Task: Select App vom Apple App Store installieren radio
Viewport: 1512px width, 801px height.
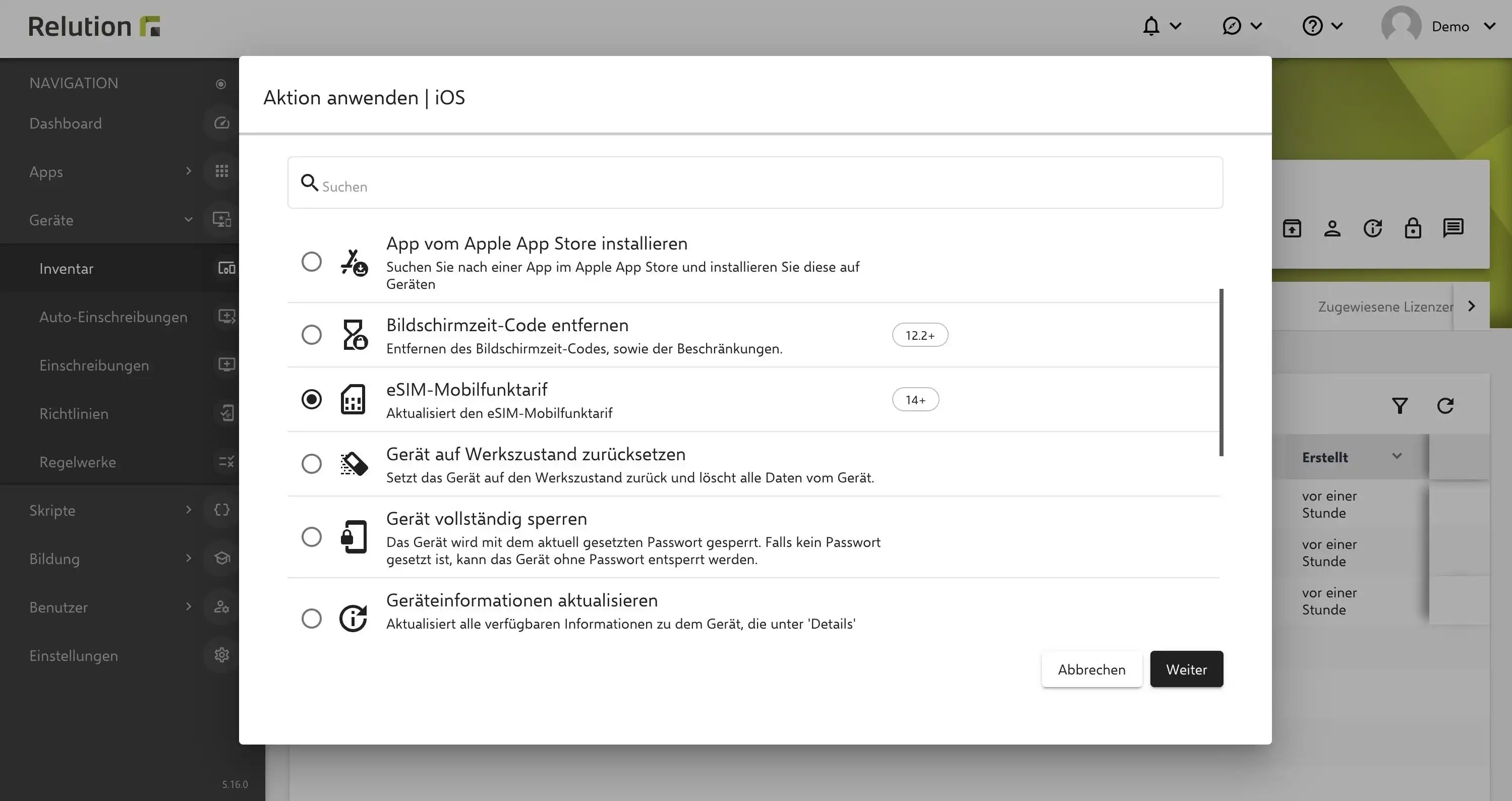Action: 312,262
